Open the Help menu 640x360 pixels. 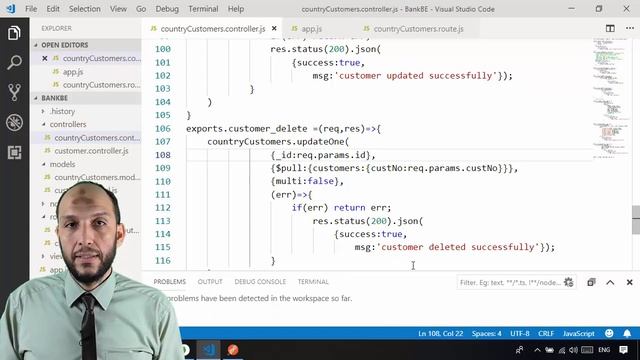point(236,9)
